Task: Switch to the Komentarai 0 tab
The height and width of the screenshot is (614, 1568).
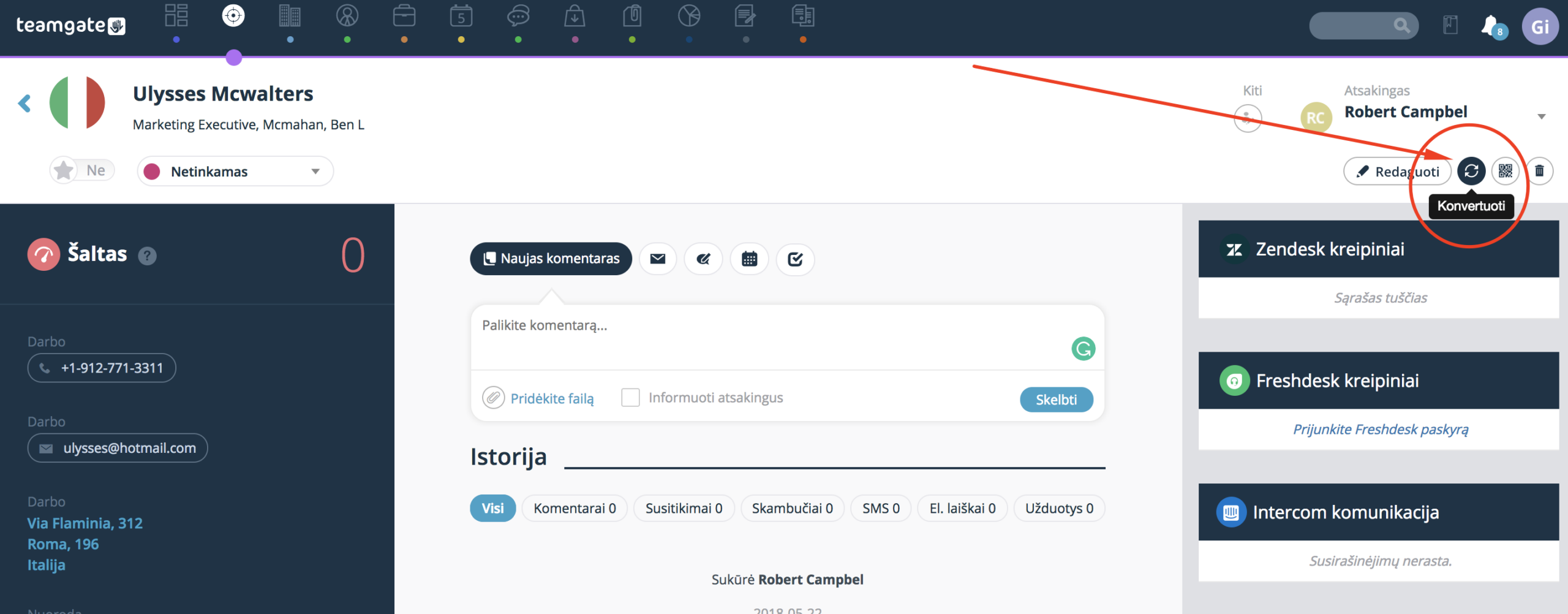Action: point(575,509)
